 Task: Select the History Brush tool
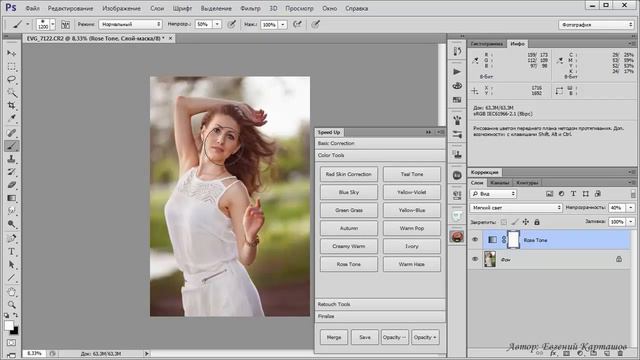click(x=11, y=172)
